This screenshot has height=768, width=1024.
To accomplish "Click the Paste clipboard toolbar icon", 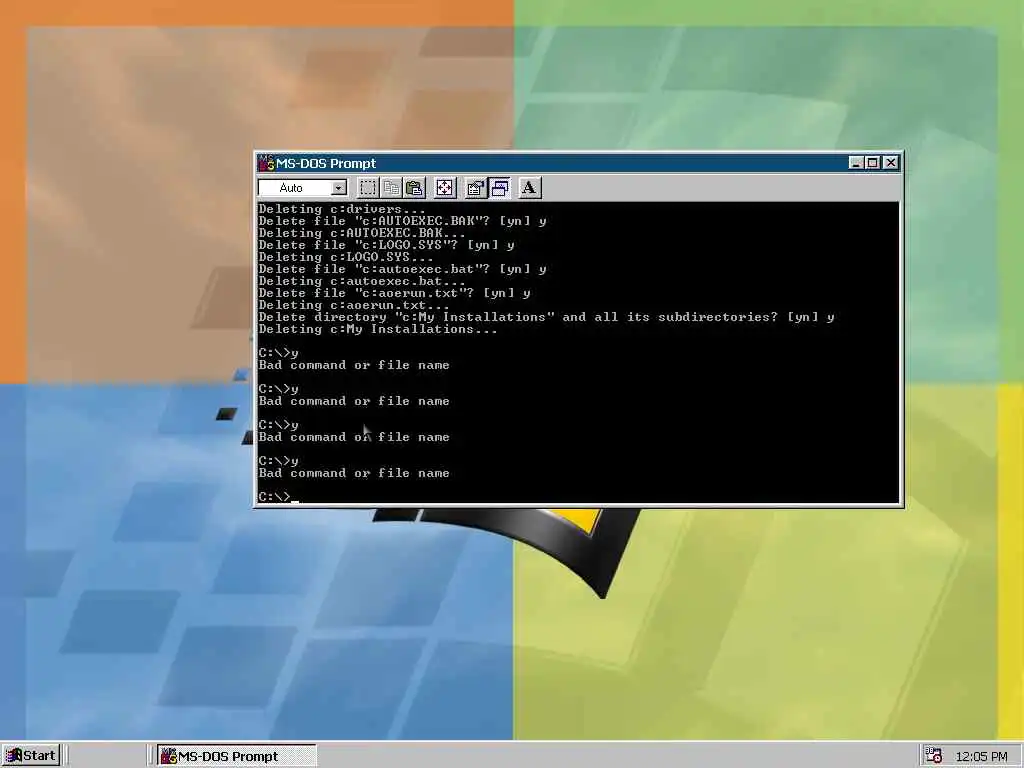I will (x=415, y=188).
